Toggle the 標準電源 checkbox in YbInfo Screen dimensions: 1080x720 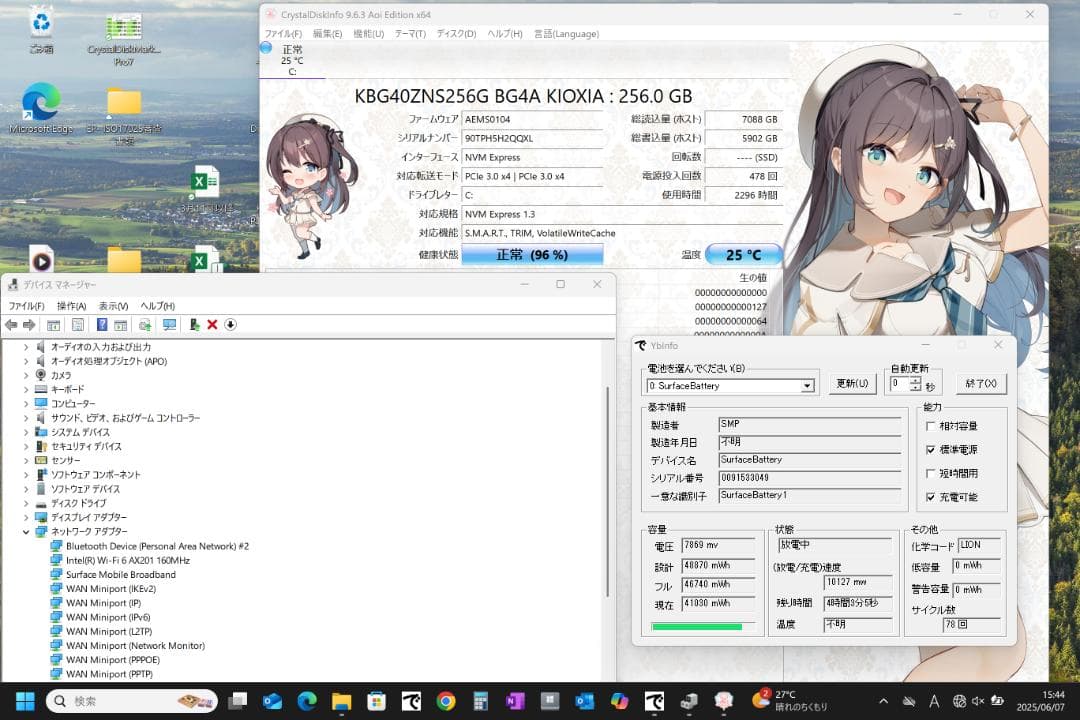[931, 450]
